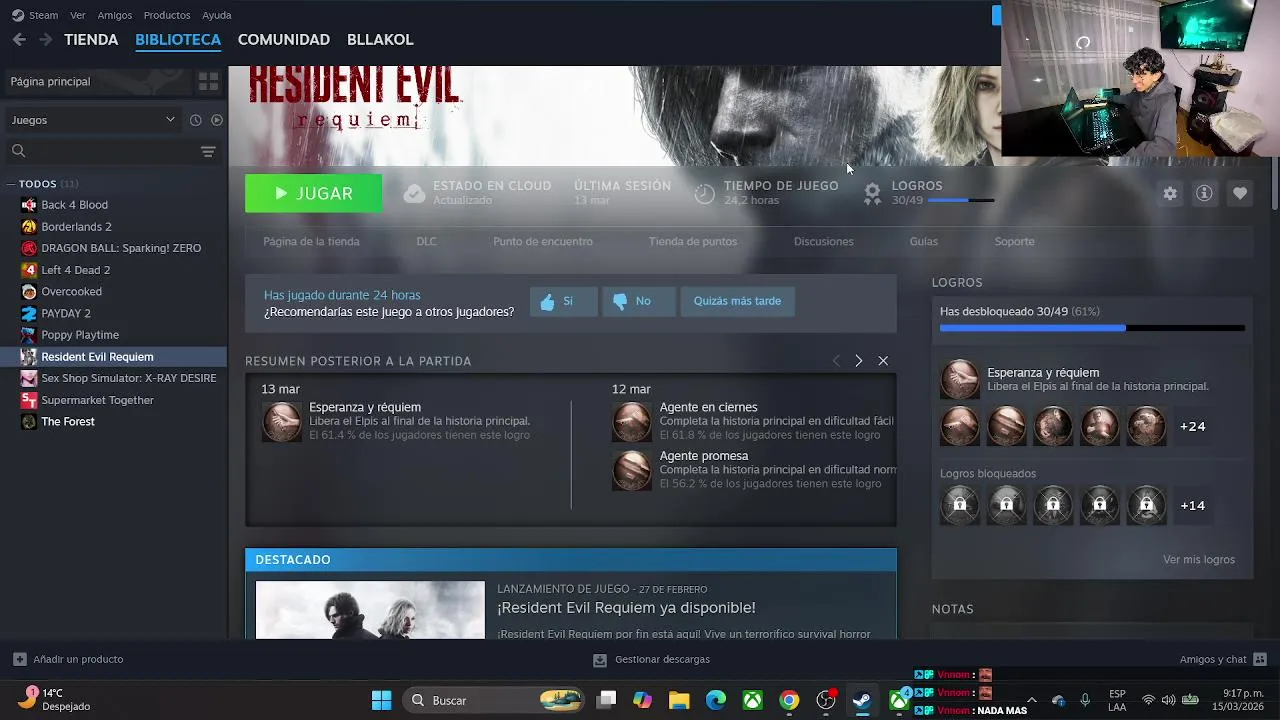The width and height of the screenshot is (1280, 720).
Task: Open the Amigos menu
Action: point(115,15)
